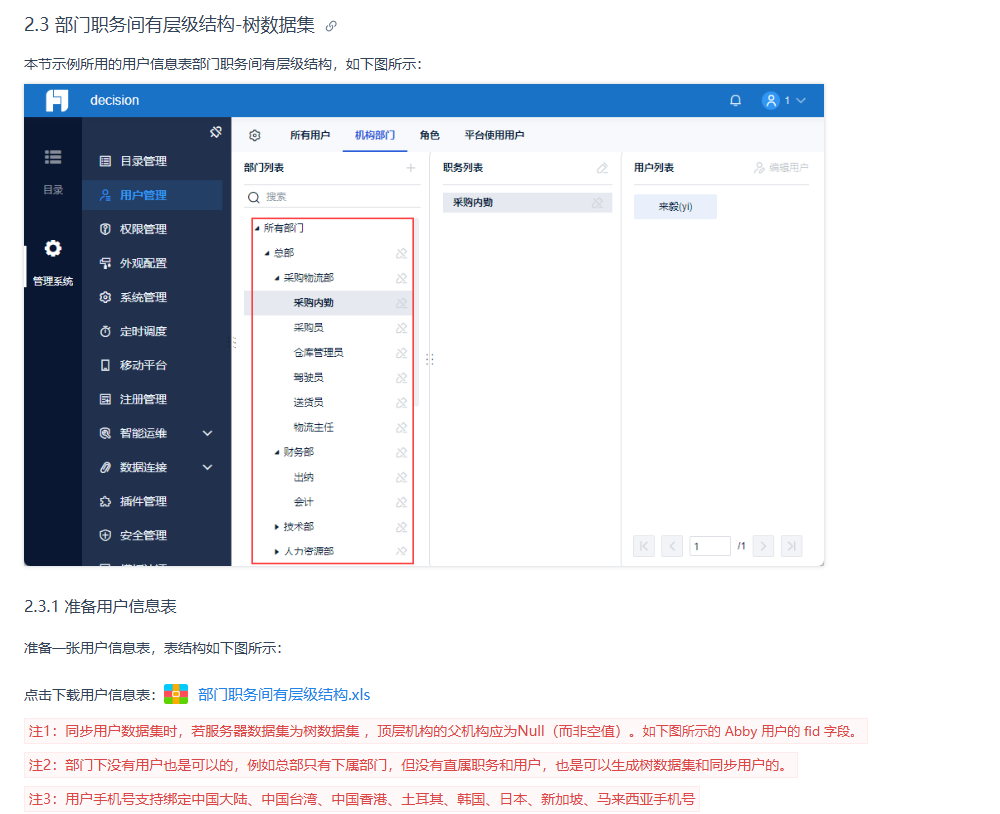The width and height of the screenshot is (1000, 814).
Task: Select 采购内勤 in department tree
Action: click(x=313, y=303)
